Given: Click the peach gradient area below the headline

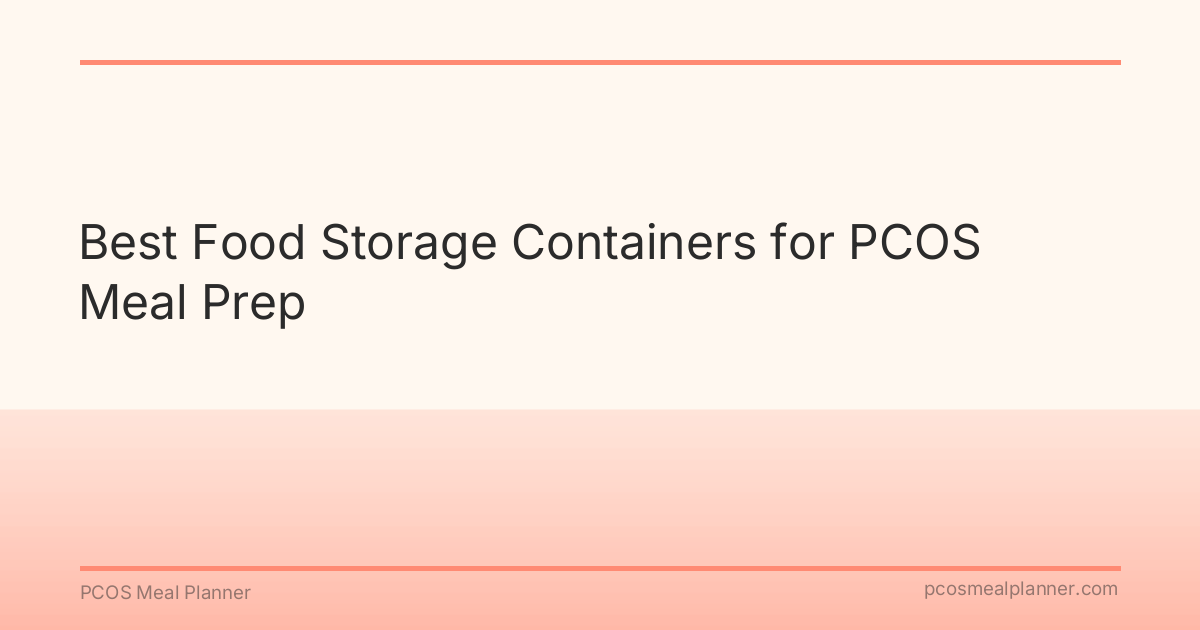Looking at the screenshot, I should pyautogui.click(x=600, y=480).
